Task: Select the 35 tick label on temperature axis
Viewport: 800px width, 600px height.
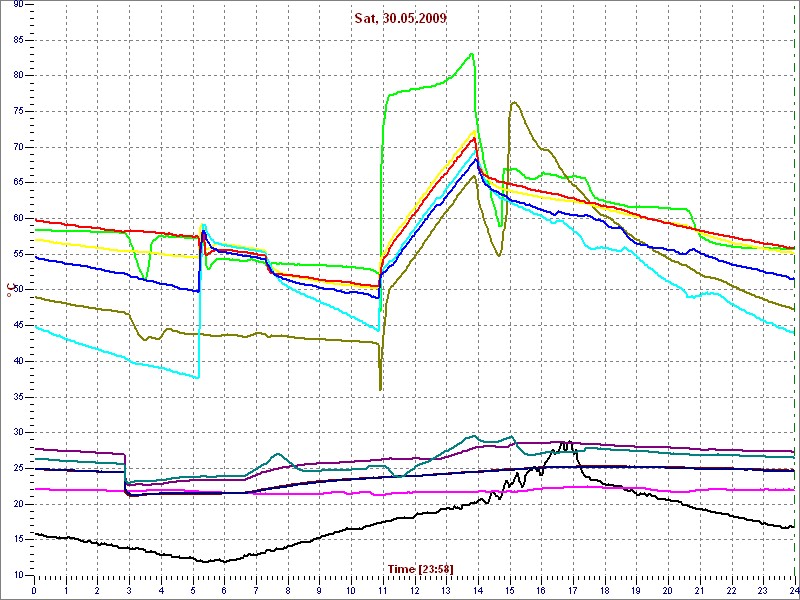Action: (17, 397)
